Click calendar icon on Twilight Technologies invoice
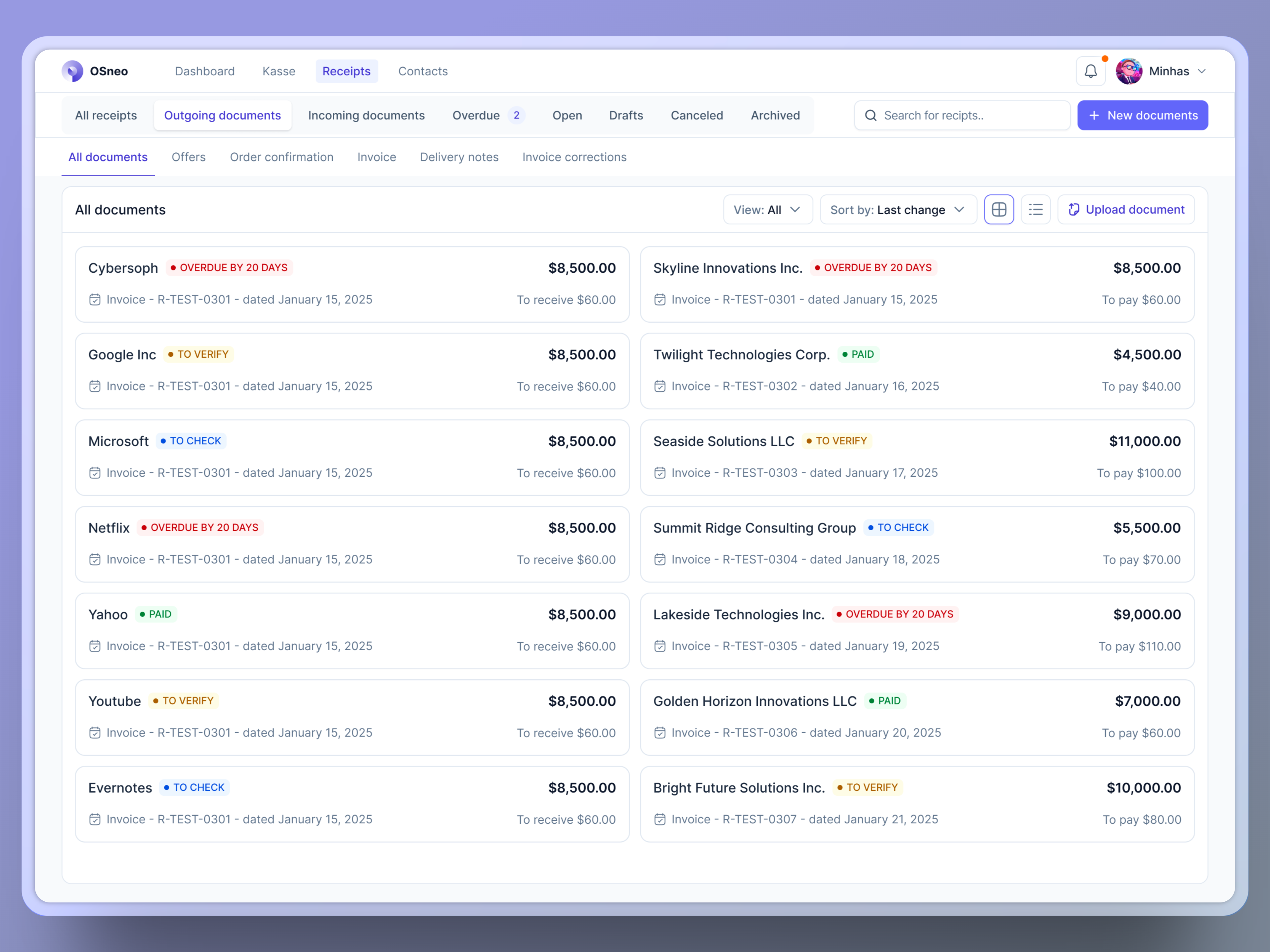 tap(660, 386)
